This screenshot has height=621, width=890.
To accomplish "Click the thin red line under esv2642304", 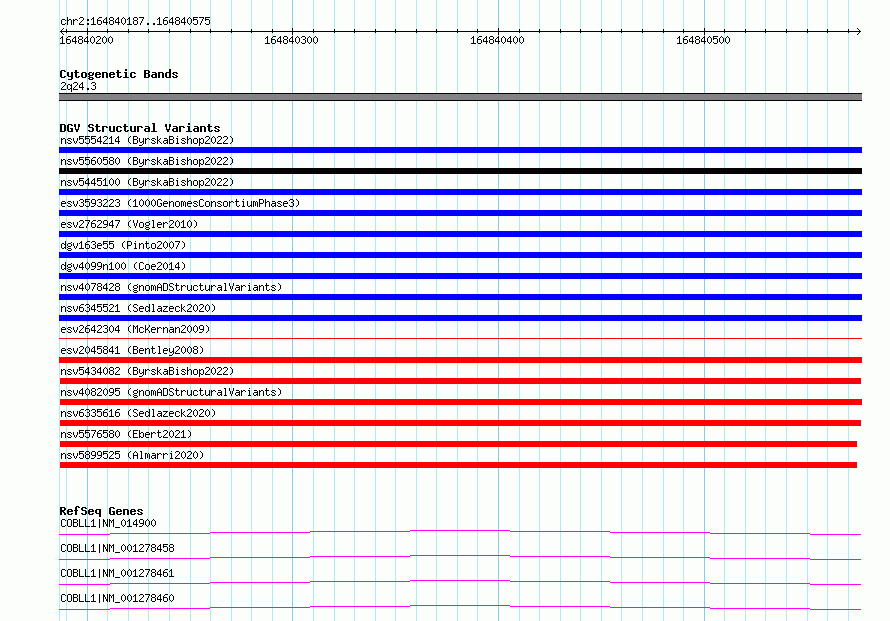I will 460,338.
